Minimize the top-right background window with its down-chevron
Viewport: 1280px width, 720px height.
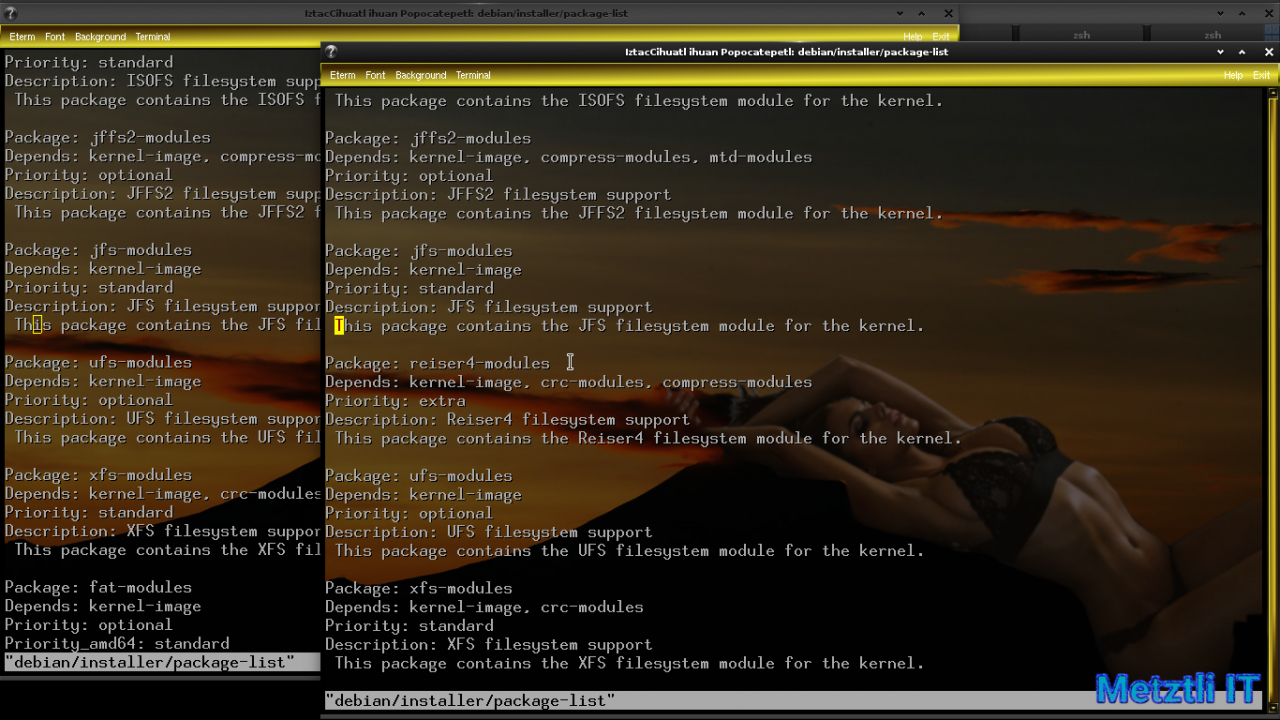(x=1220, y=14)
